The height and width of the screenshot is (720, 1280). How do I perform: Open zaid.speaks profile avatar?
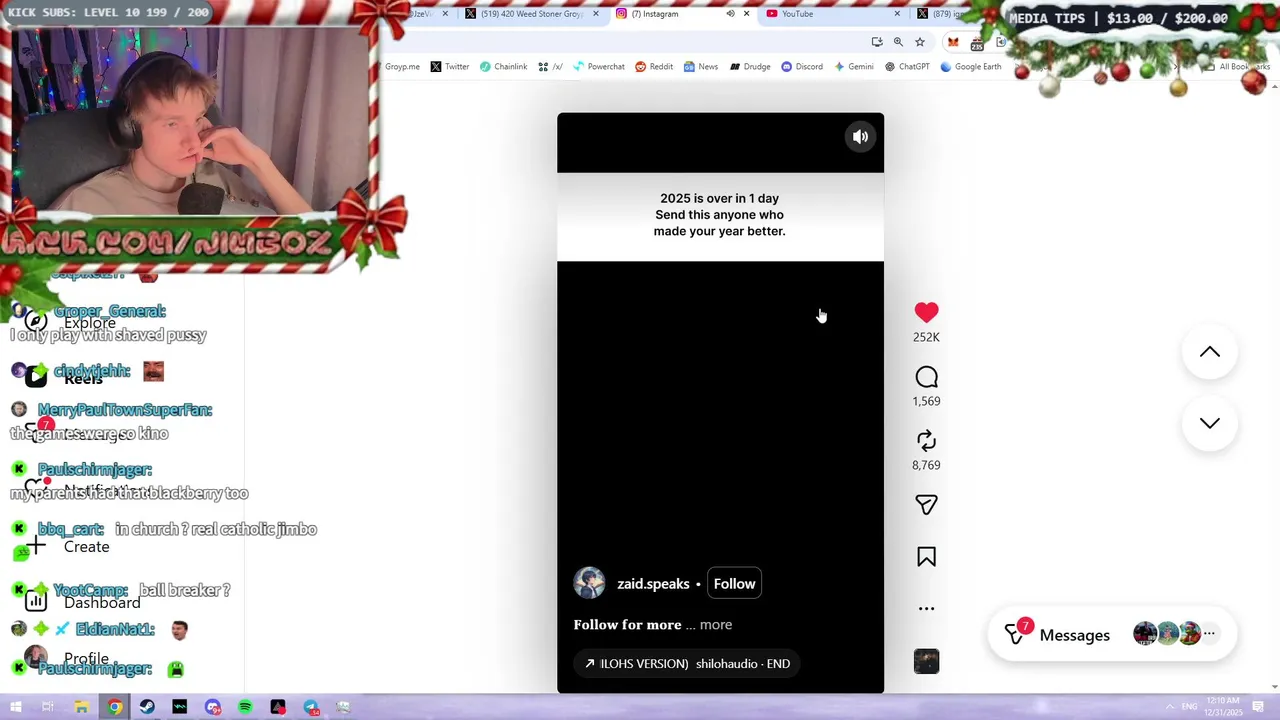tap(589, 583)
